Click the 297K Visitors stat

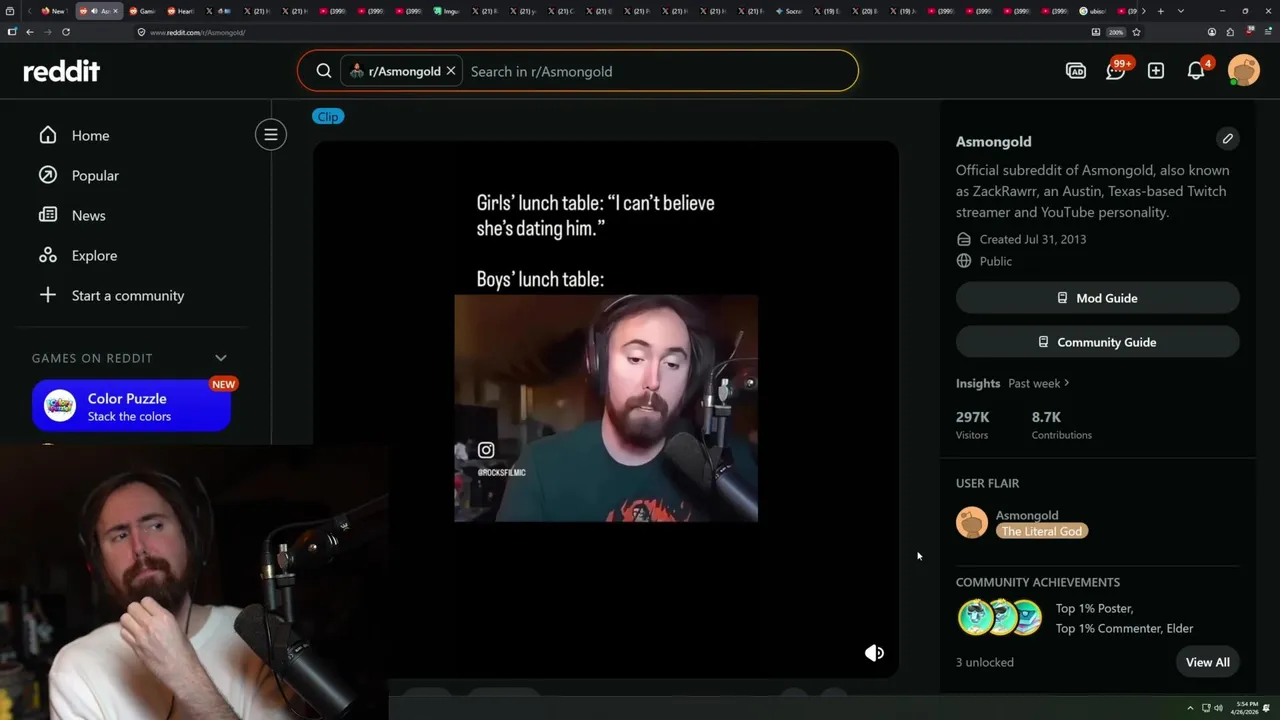[x=973, y=425]
